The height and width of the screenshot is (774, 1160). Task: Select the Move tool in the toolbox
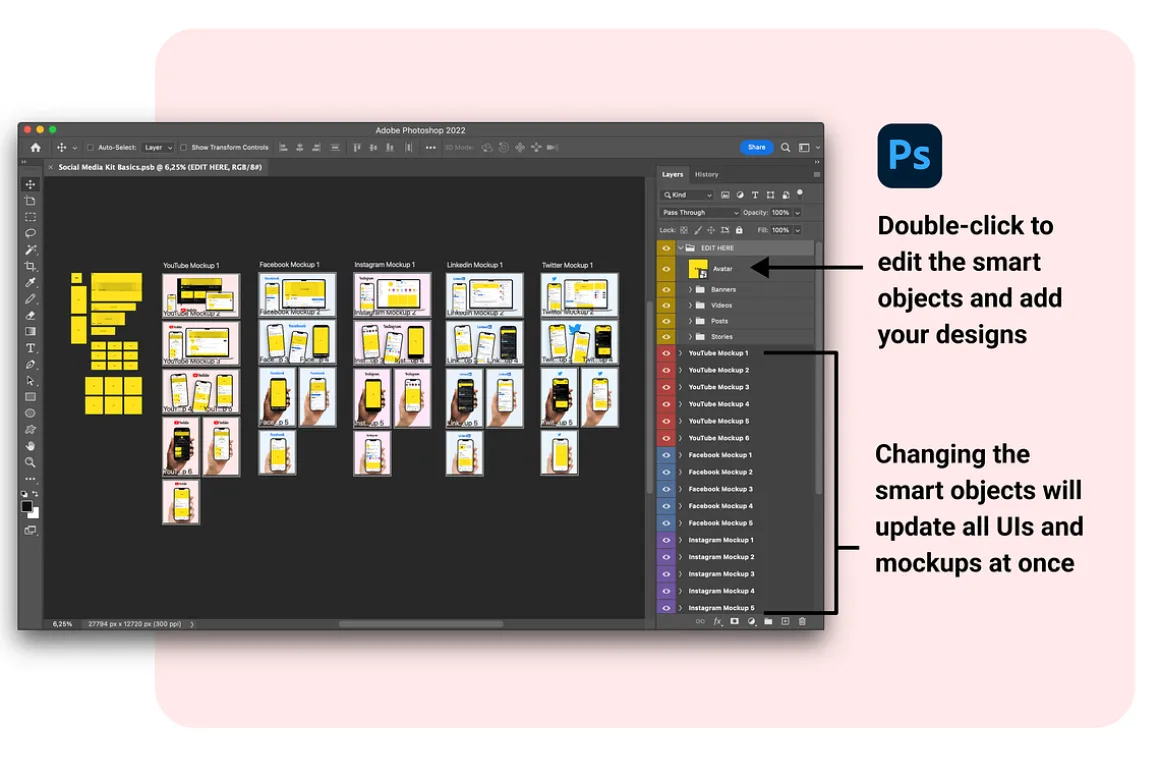30,184
